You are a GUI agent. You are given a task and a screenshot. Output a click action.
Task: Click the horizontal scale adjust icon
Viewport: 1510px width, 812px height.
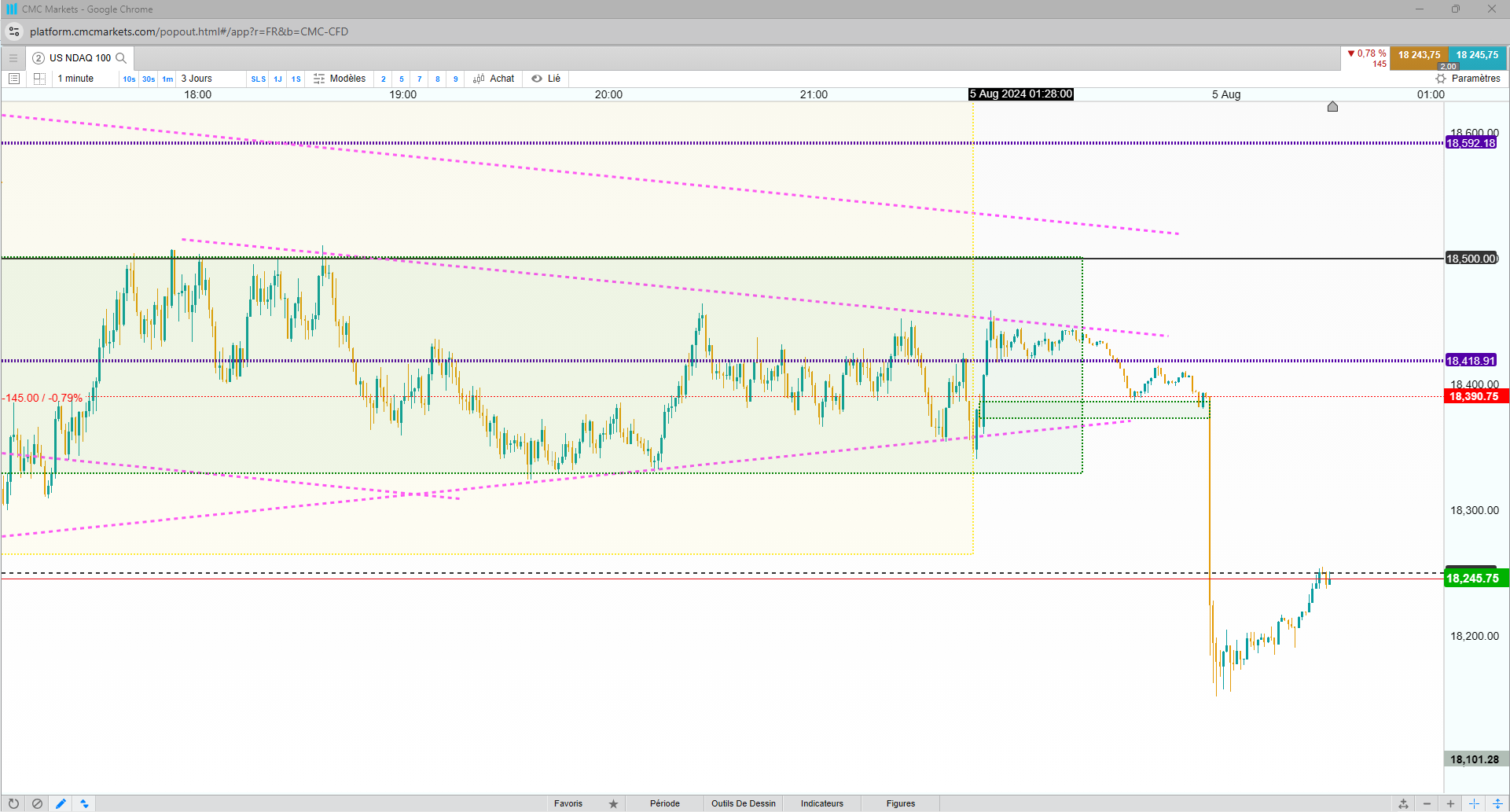pyautogui.click(x=1474, y=803)
